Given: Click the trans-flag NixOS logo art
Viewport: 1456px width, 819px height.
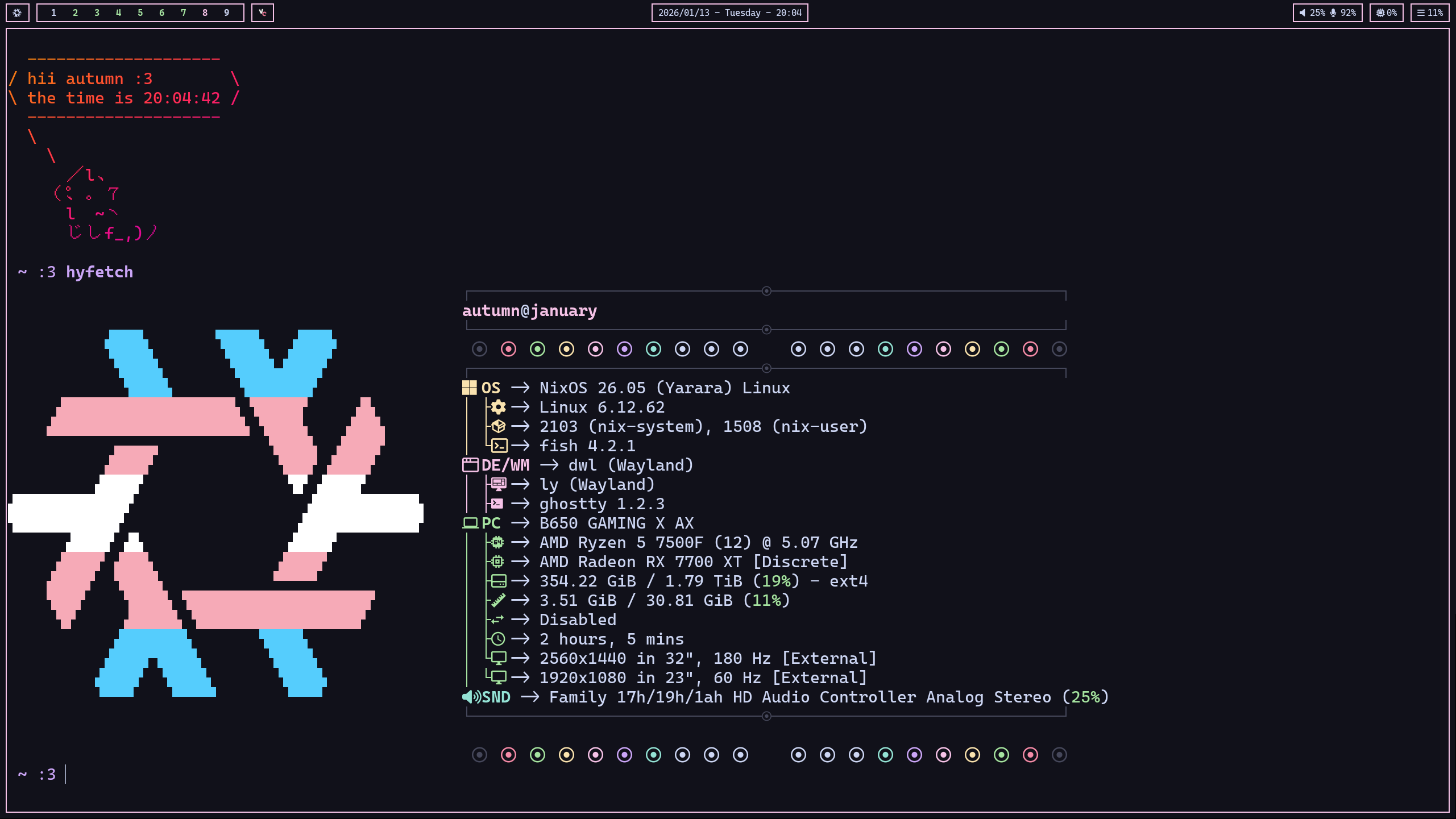Looking at the screenshot, I should pyautogui.click(x=216, y=513).
